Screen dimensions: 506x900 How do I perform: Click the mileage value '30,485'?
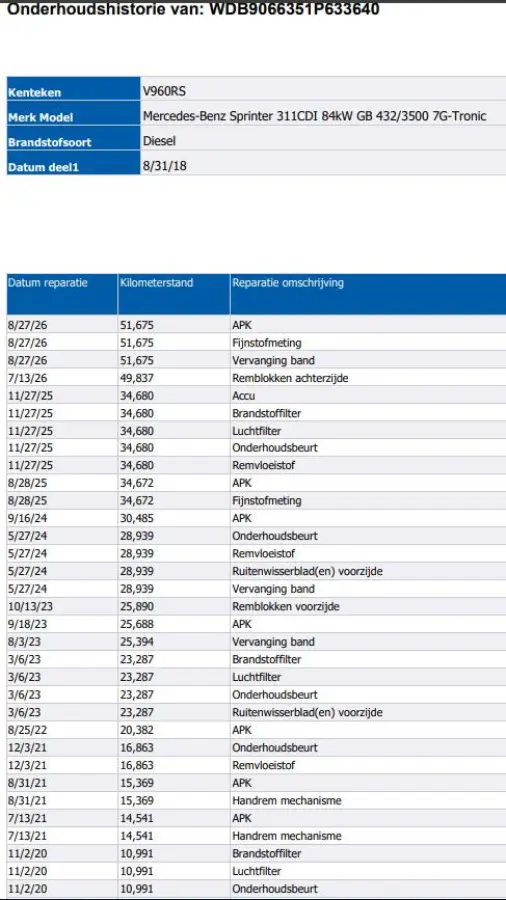(137, 518)
